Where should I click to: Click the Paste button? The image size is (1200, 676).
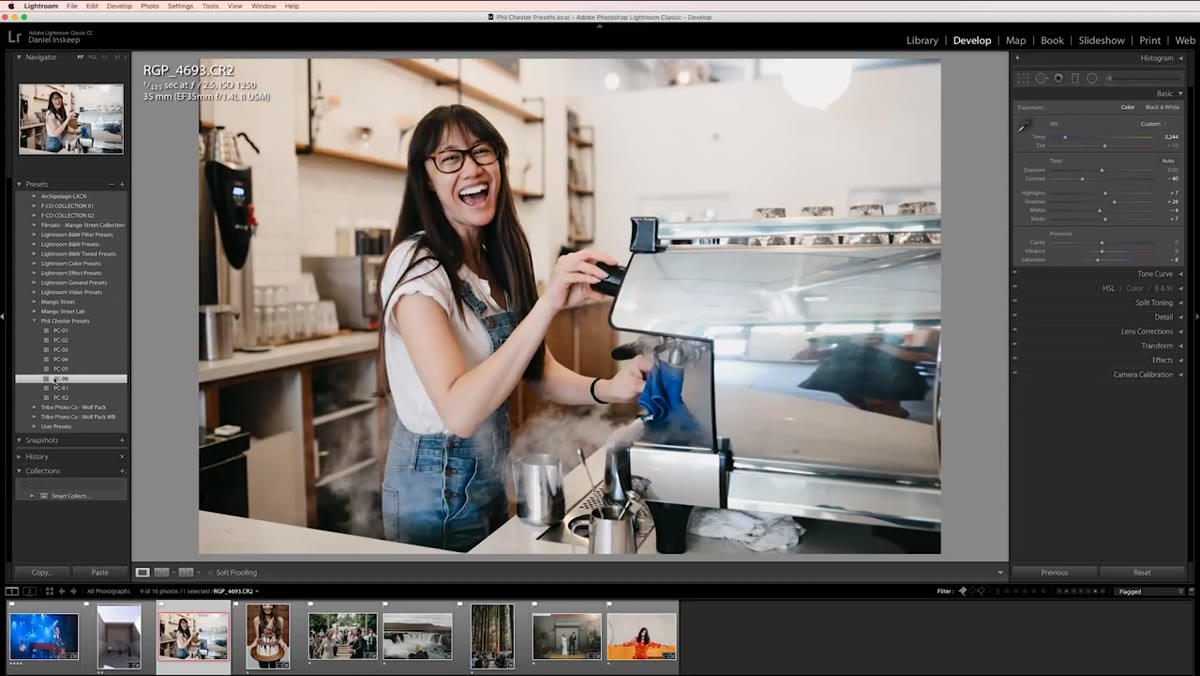[100, 572]
